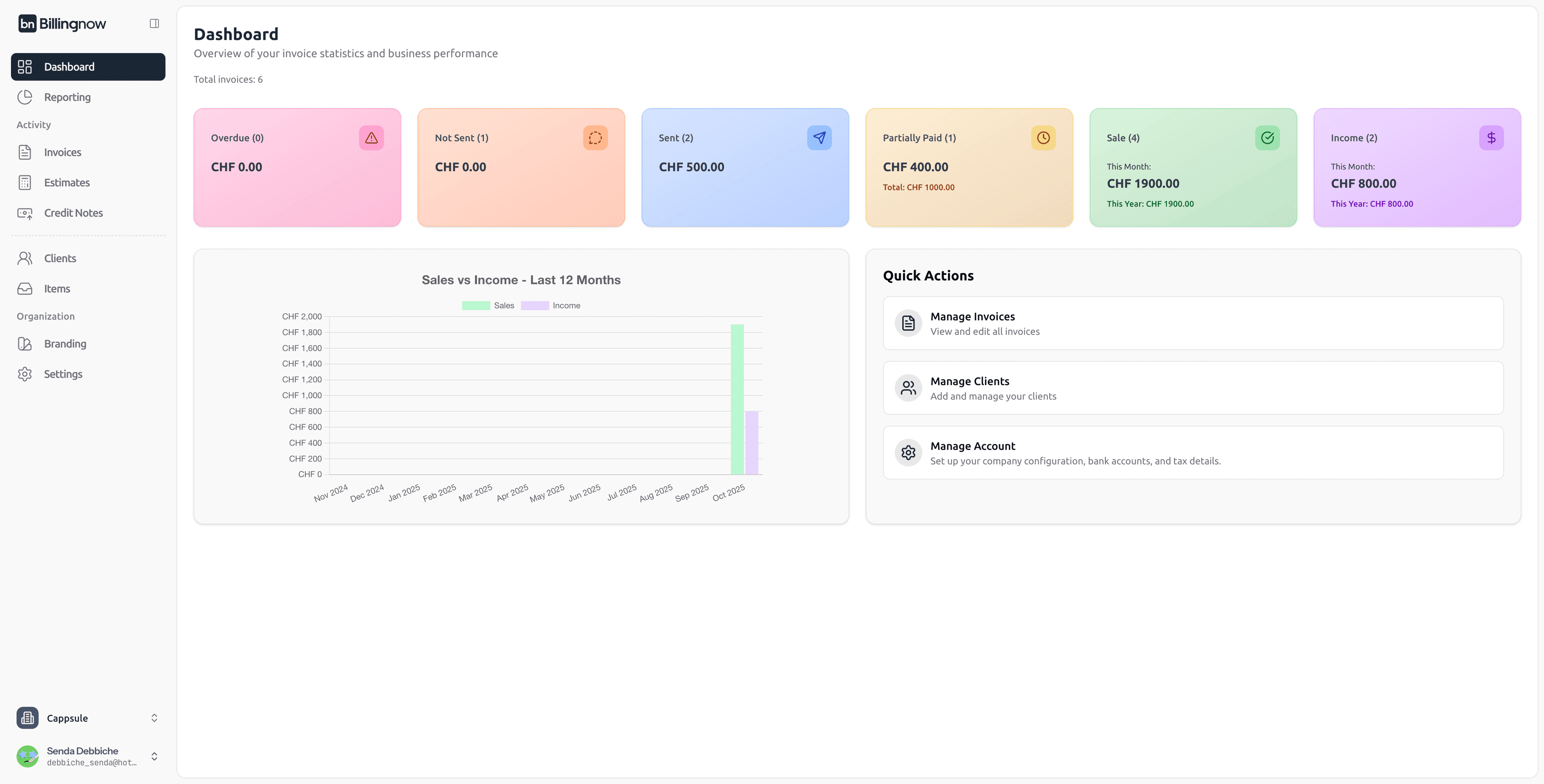Open Settings with the gear icon
This screenshot has width=1544, height=784.
point(25,374)
